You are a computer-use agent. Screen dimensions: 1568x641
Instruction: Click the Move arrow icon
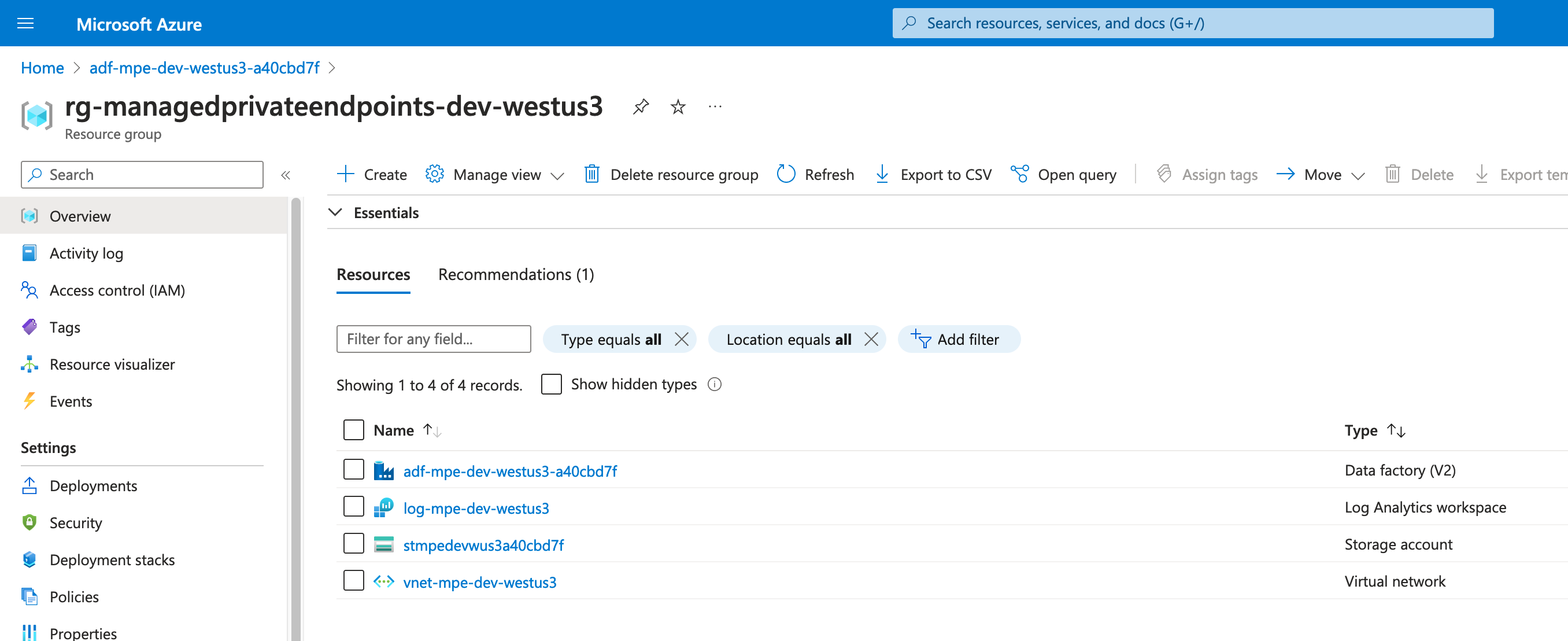click(x=1286, y=174)
